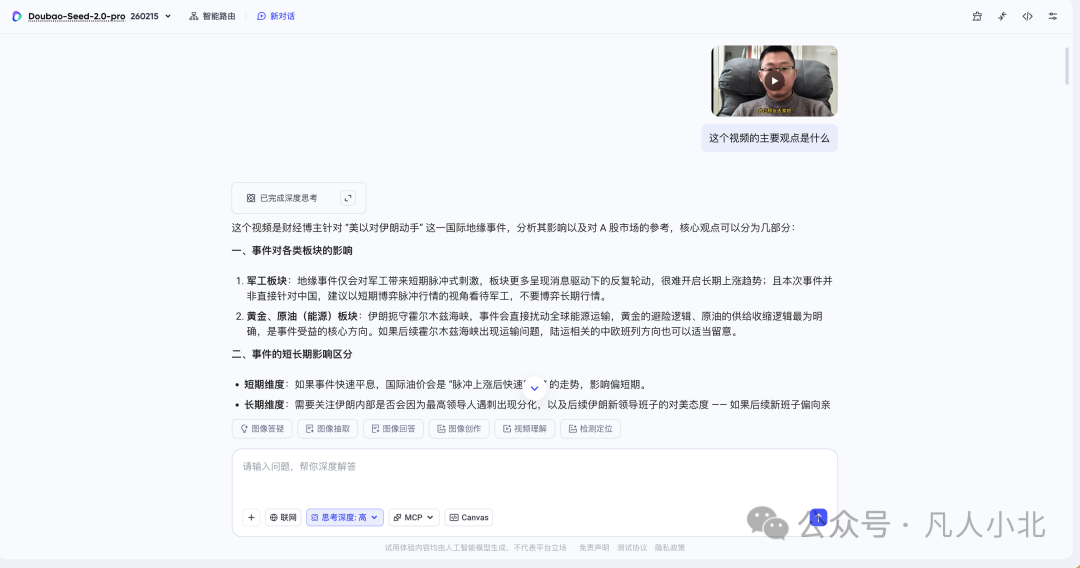Image resolution: width=1080 pixels, height=568 pixels.
Task: Open the 隐私政策 privacy policy link
Action: coord(669,548)
